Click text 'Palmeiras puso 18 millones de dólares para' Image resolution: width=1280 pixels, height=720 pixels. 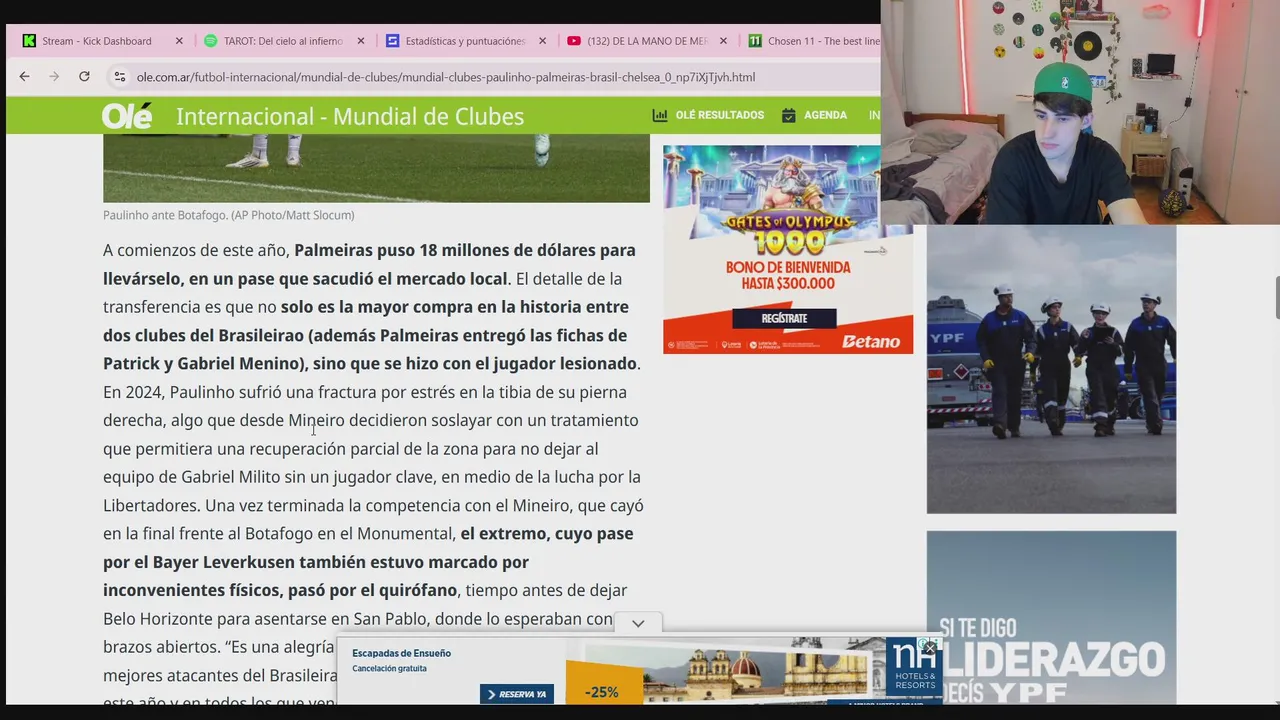[x=465, y=250]
